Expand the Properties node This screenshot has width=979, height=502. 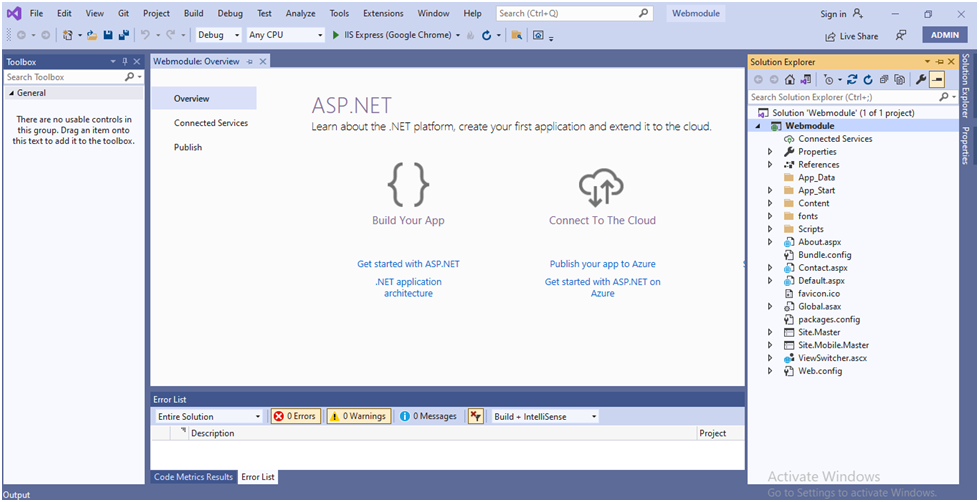(x=770, y=152)
